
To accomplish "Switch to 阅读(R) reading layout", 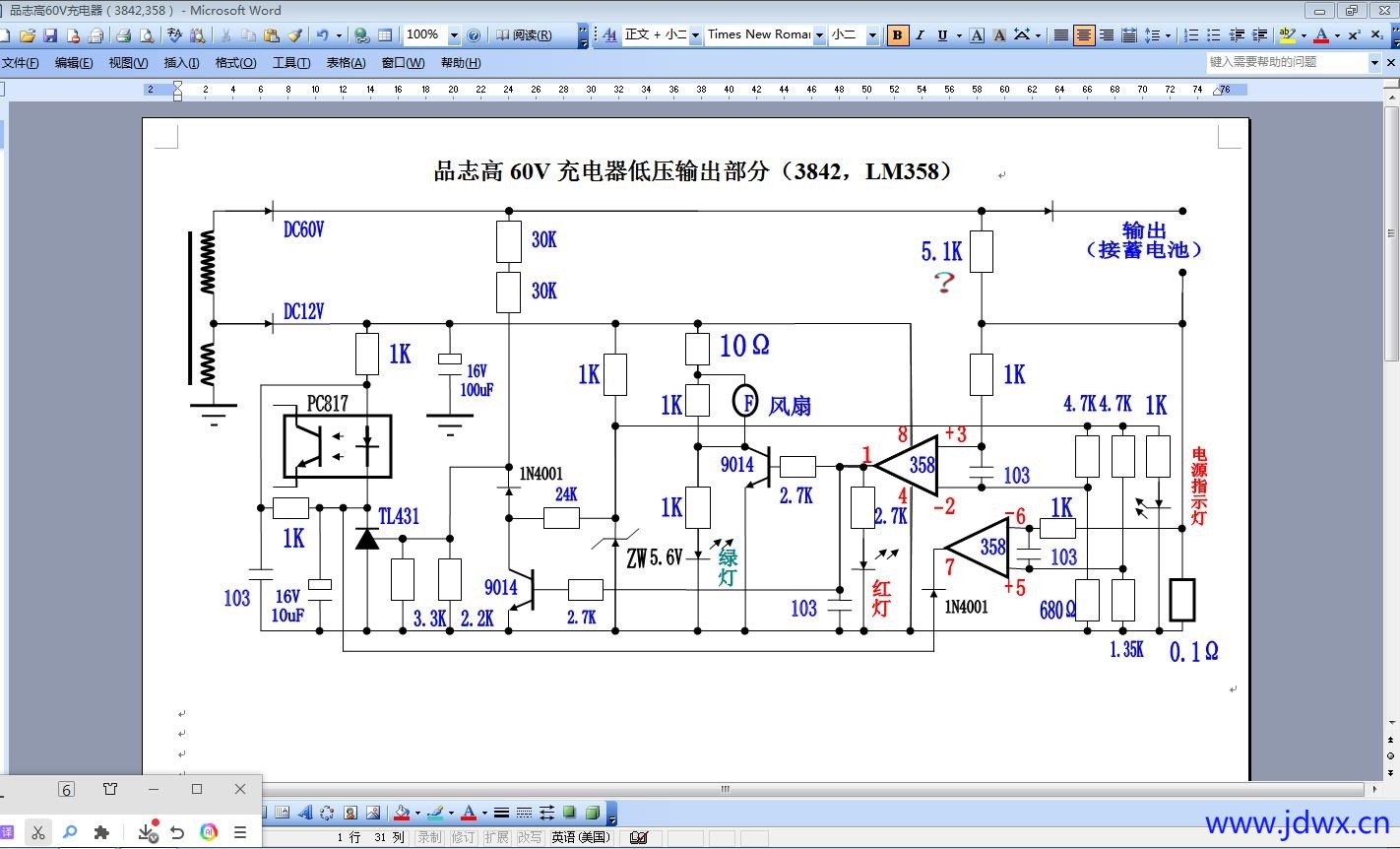I will [524, 35].
